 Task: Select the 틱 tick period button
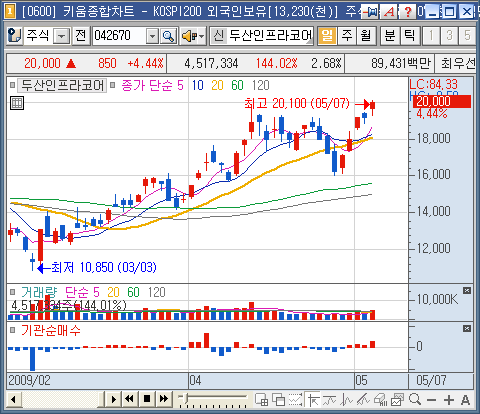[x=409, y=35]
